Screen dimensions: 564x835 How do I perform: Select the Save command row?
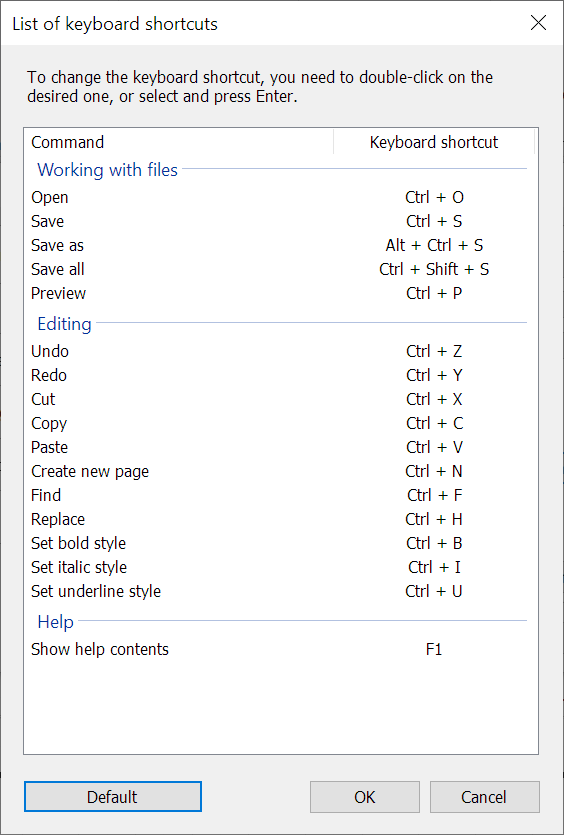pyautogui.click(x=281, y=221)
